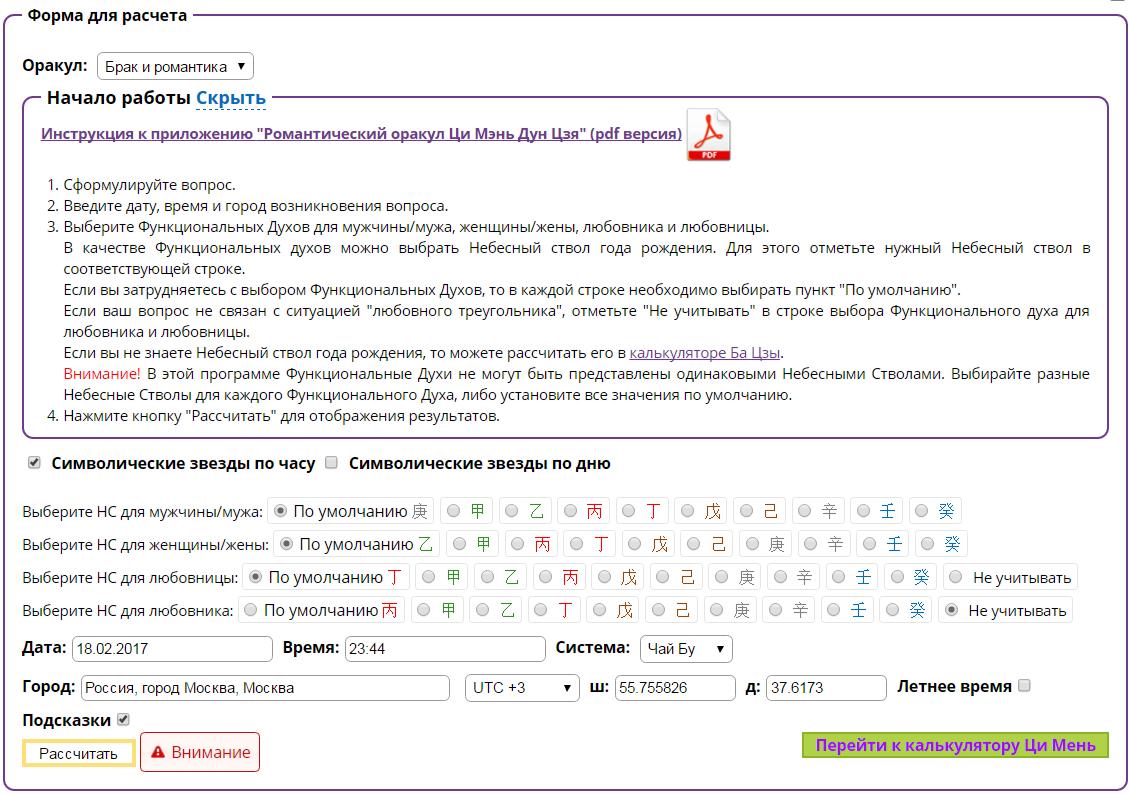Select 辛 stem for любовницы
The image size is (1129, 794).
click(x=781, y=577)
